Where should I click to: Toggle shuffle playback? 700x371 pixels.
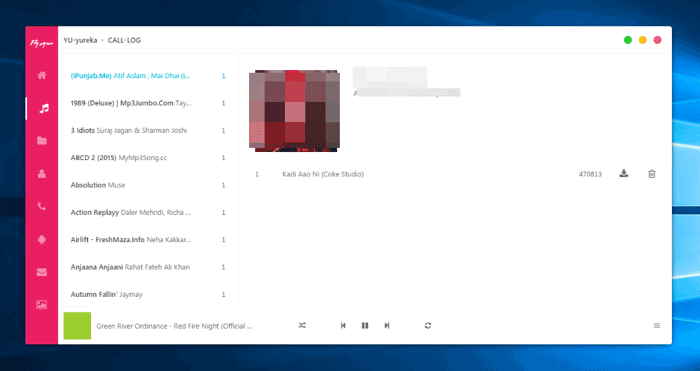pyautogui.click(x=302, y=326)
